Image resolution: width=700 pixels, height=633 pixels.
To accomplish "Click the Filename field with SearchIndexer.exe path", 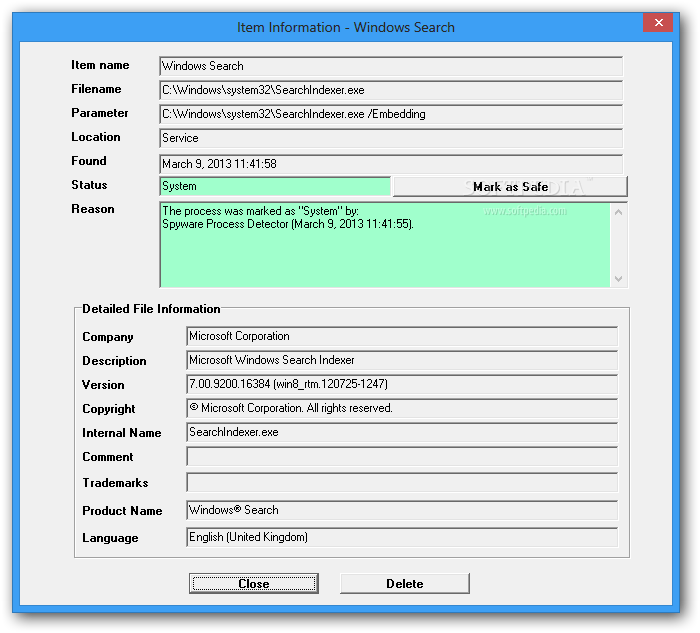I will pos(391,90).
